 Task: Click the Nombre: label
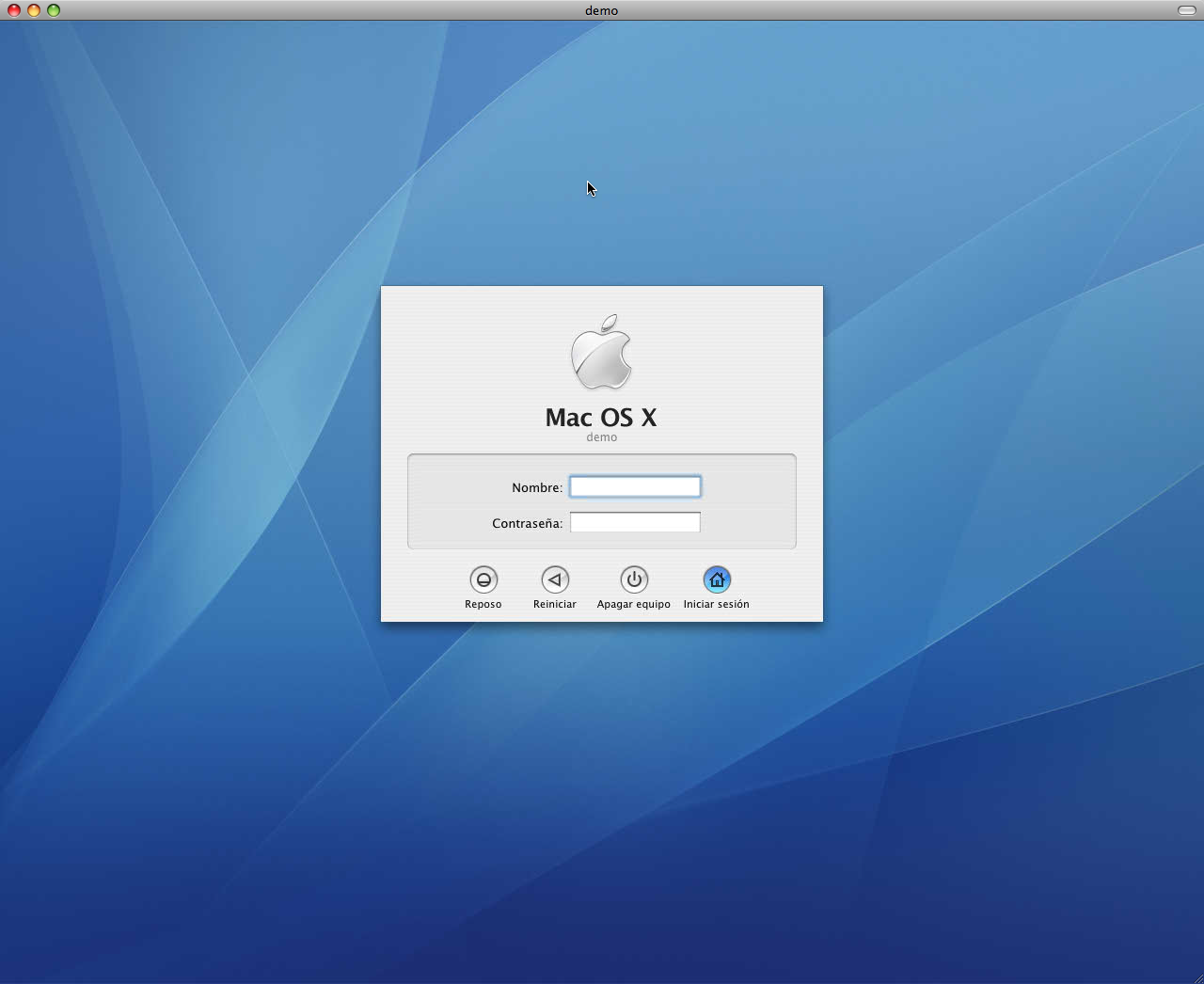pos(537,487)
